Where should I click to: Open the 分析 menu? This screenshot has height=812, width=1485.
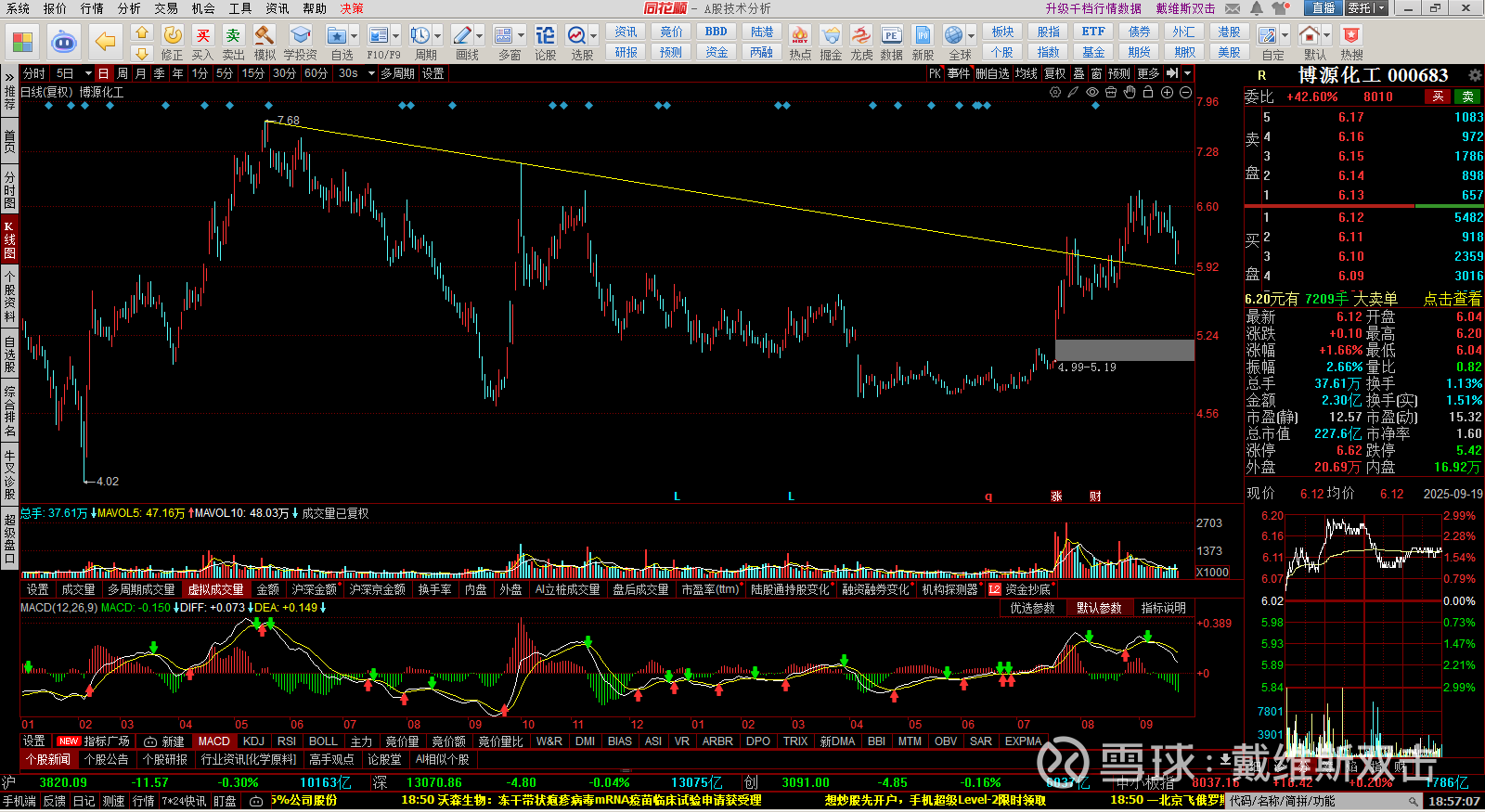click(x=129, y=8)
